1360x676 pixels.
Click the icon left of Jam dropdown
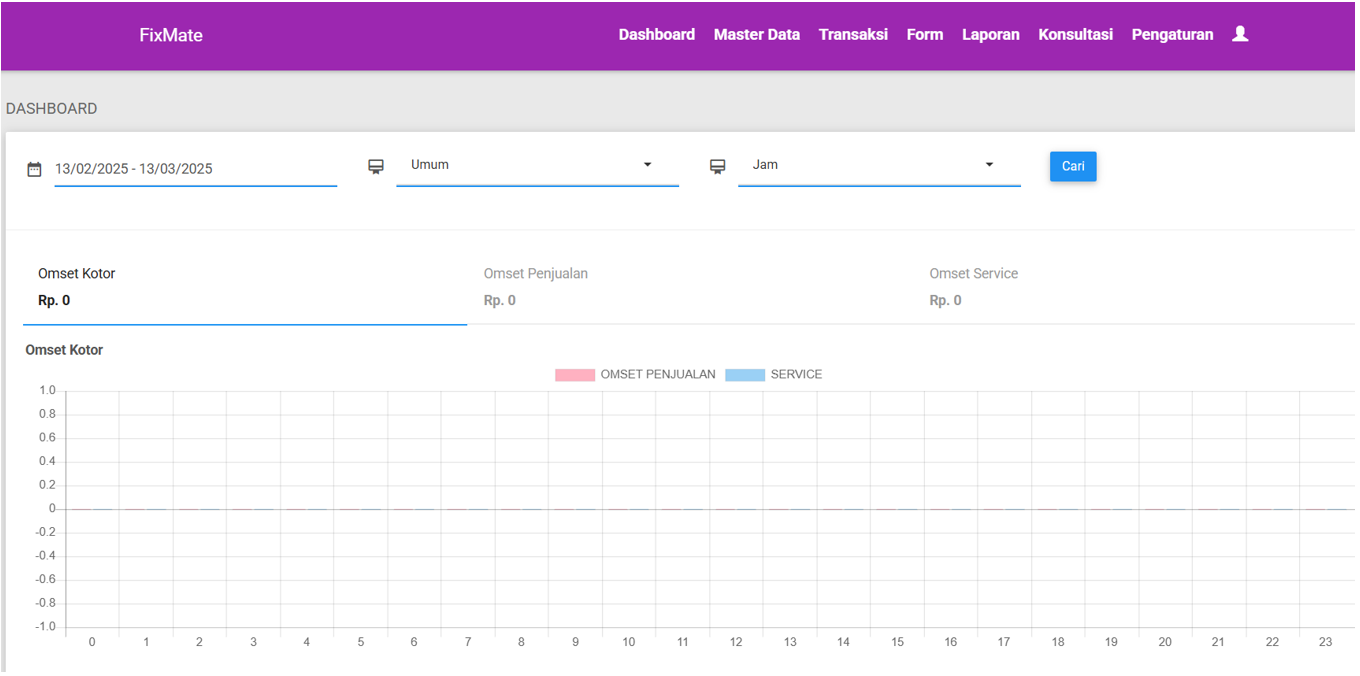click(x=717, y=166)
